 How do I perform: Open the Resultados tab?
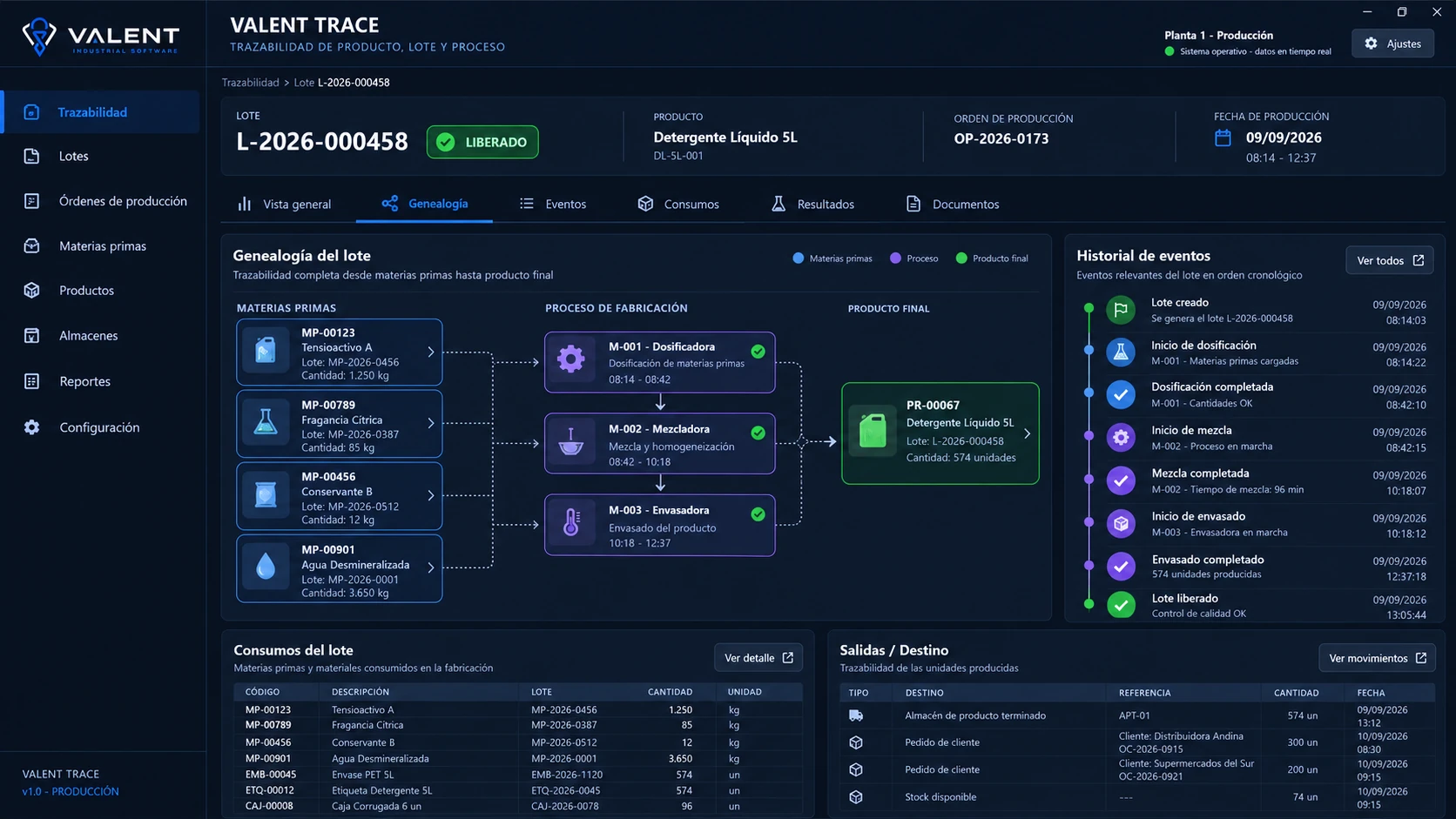[x=812, y=205]
